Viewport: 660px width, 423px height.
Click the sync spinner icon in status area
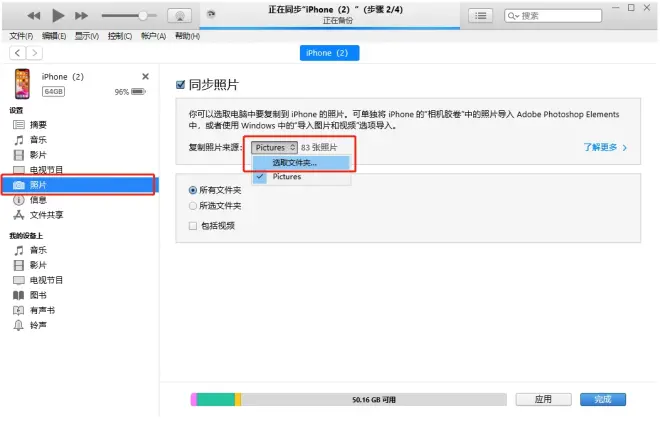[211, 14]
